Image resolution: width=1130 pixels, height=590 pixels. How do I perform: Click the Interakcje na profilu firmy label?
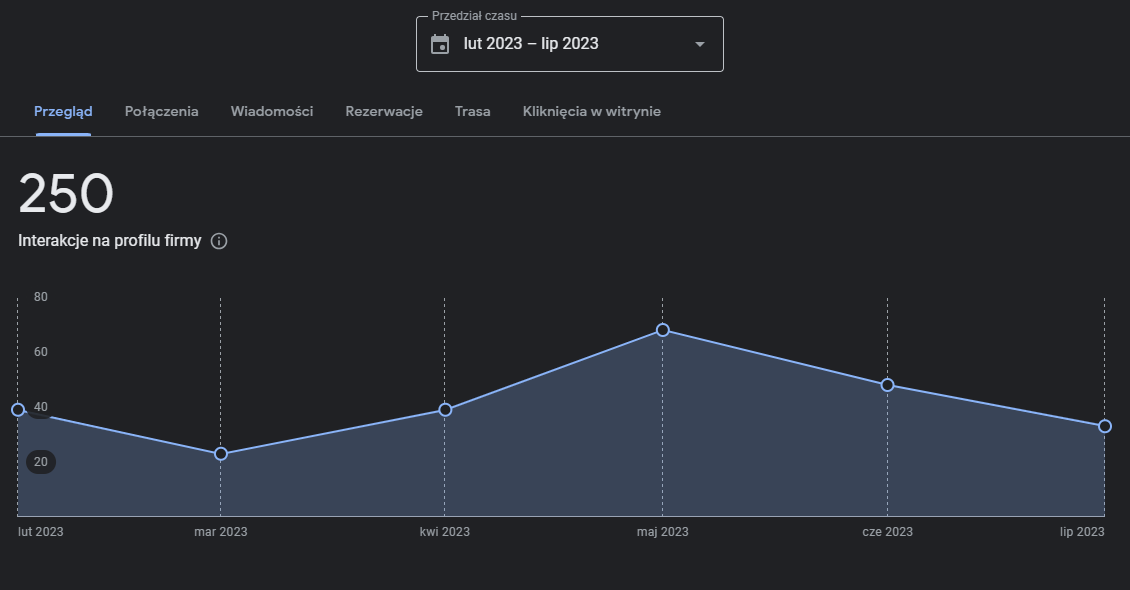click(110, 241)
